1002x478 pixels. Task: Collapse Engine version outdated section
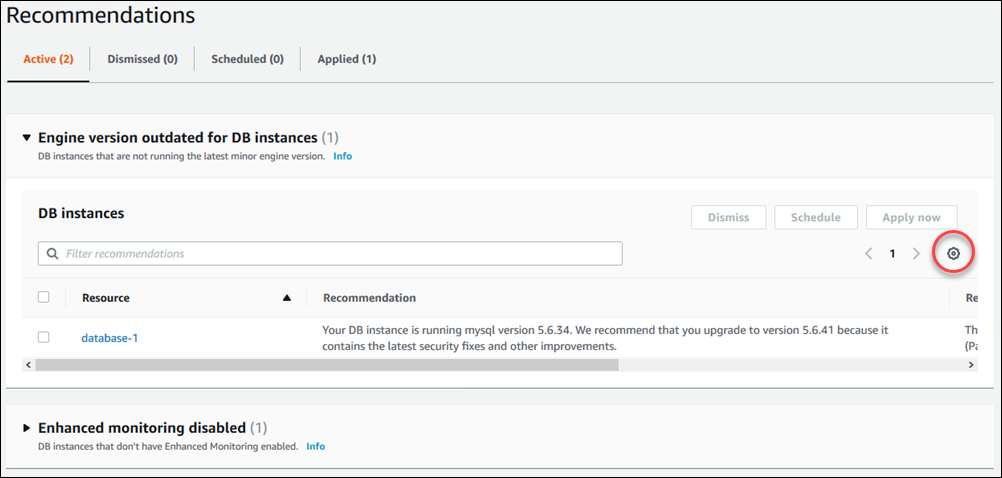tap(27, 138)
